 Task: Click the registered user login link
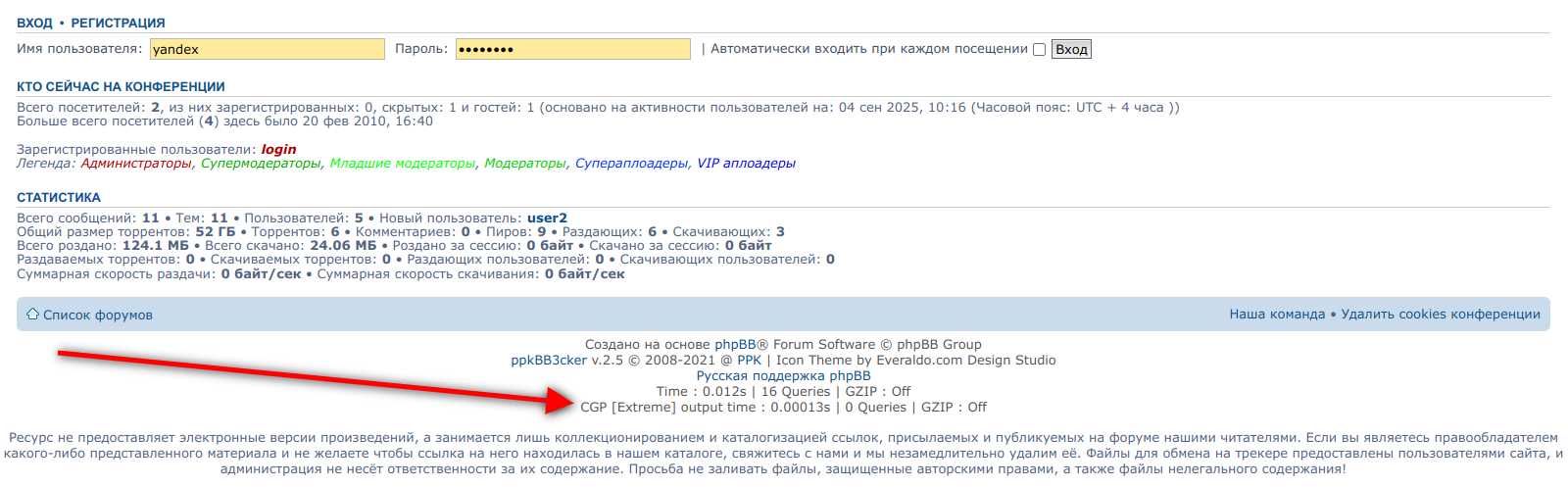click(x=278, y=150)
